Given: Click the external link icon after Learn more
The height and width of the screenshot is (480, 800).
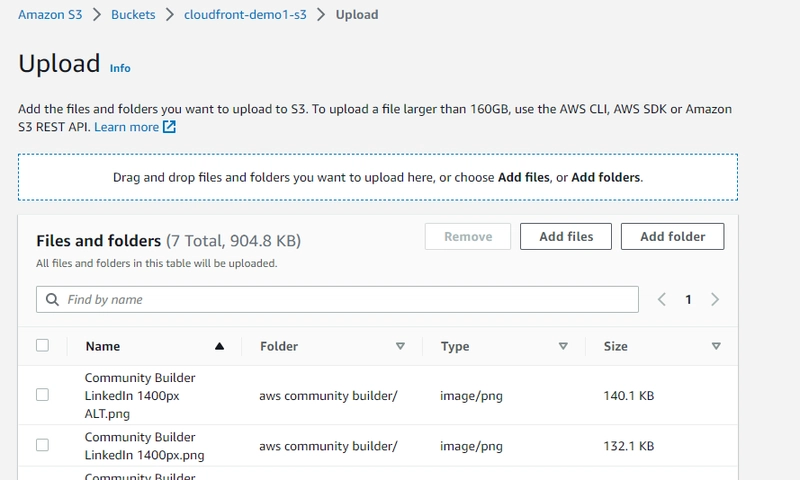Looking at the screenshot, I should [169, 127].
